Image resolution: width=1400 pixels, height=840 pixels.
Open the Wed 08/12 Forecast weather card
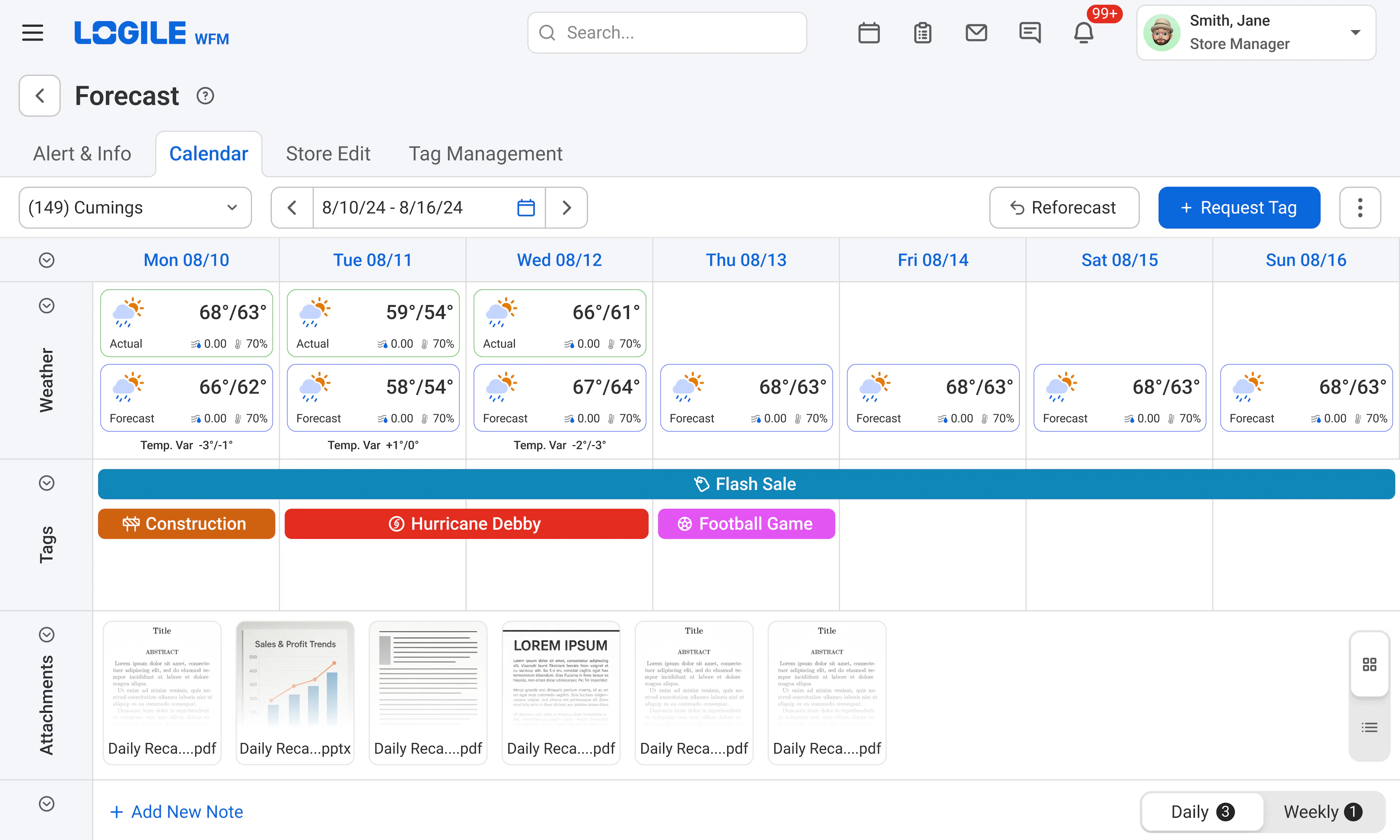pyautogui.click(x=560, y=398)
